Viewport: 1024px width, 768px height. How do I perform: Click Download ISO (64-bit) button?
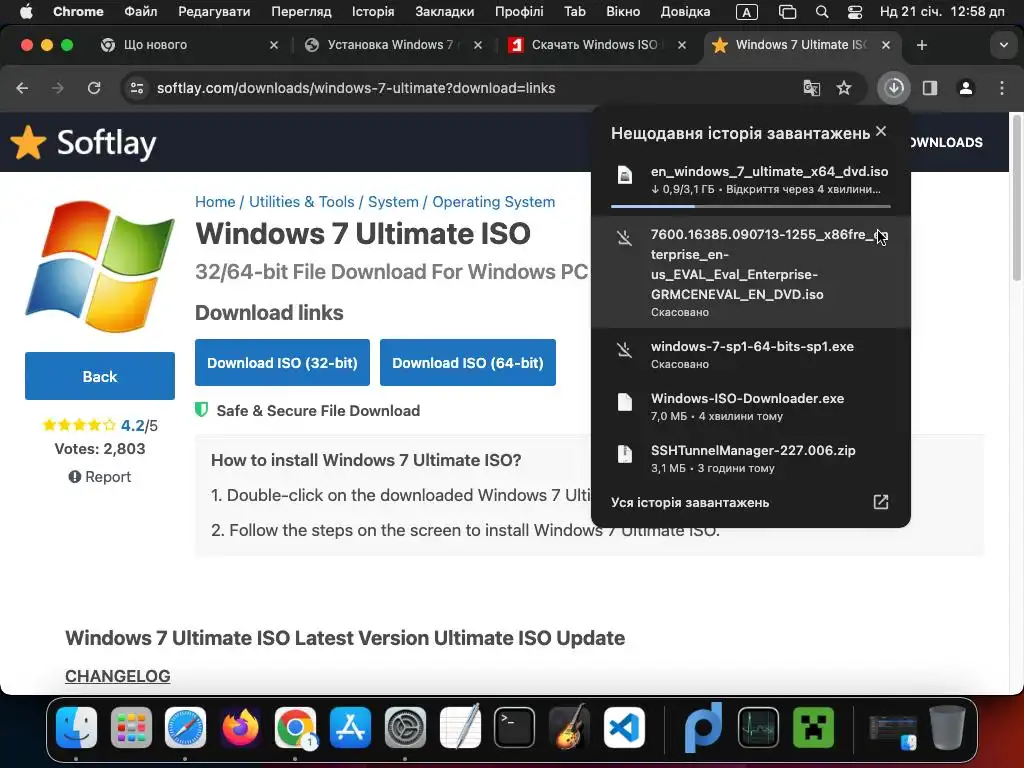[x=468, y=362]
